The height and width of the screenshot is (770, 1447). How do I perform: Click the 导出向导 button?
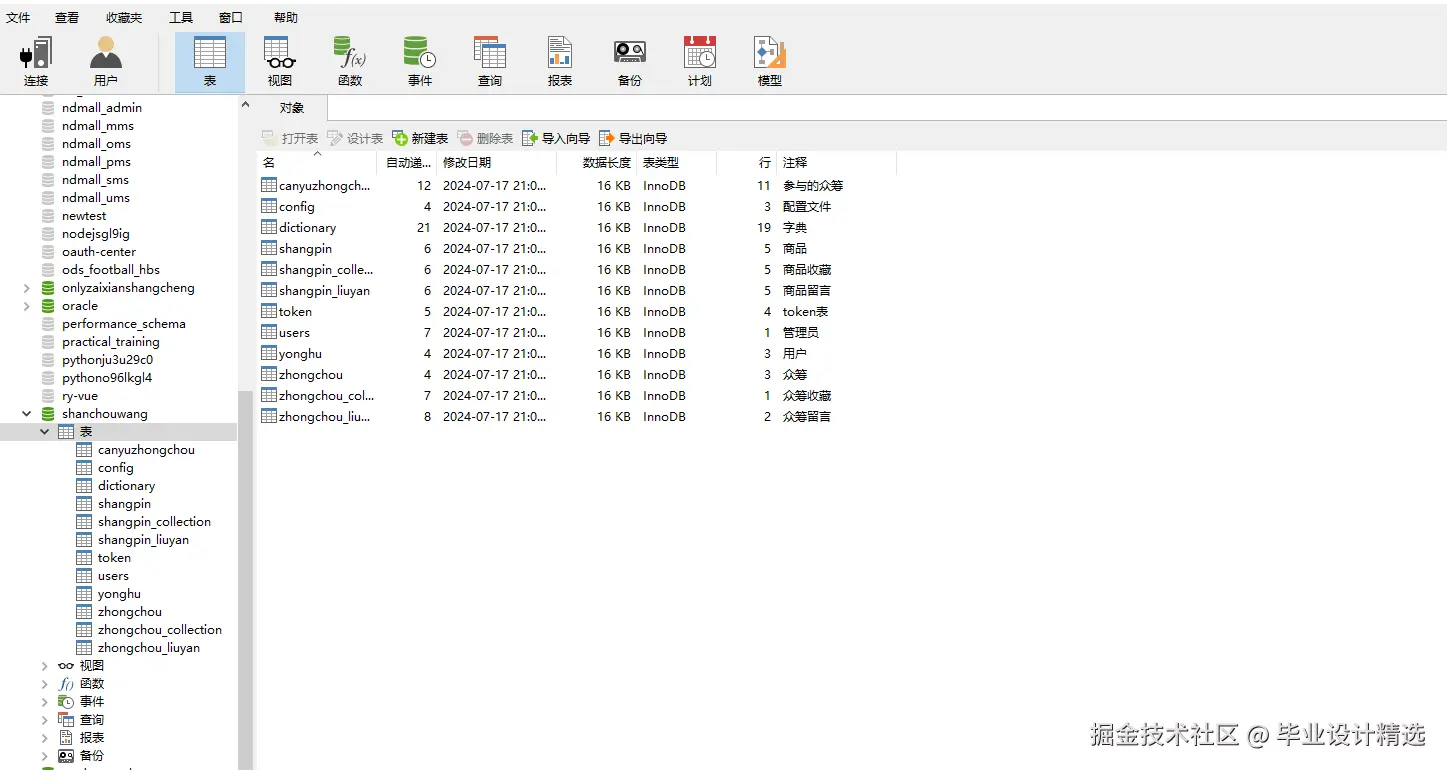point(633,138)
